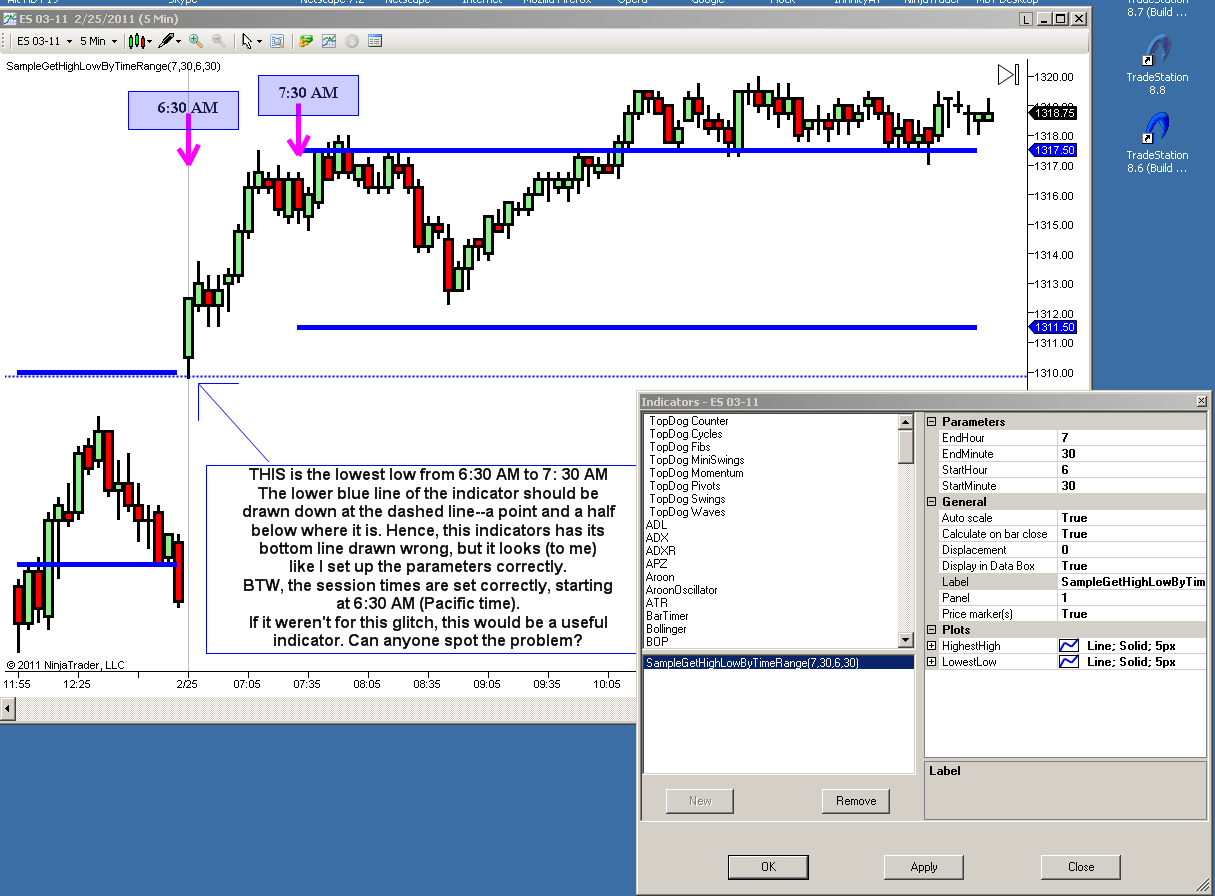The height and width of the screenshot is (896, 1215).
Task: Click the Close button in Indicators dialog
Action: [x=1081, y=867]
